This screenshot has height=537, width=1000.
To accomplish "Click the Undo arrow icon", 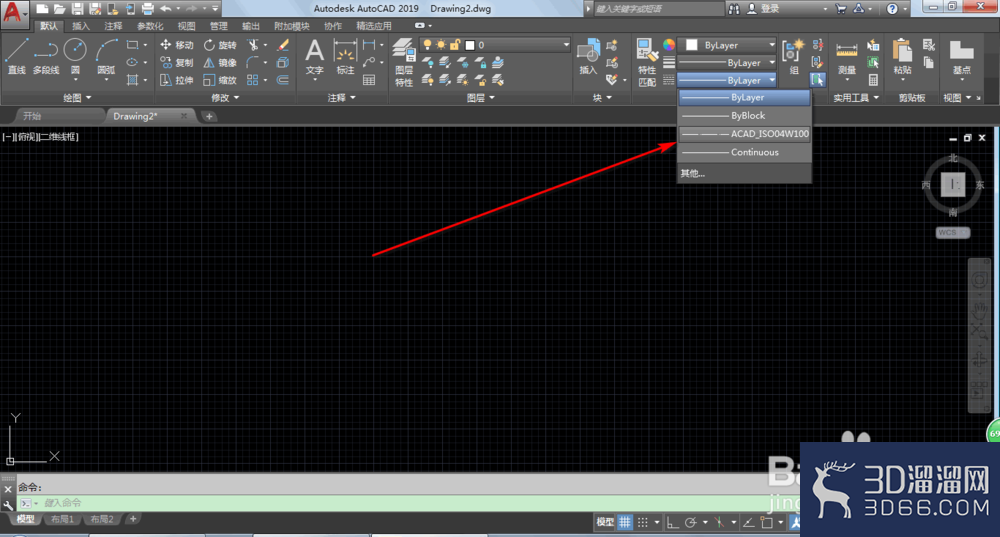I will click(x=166, y=8).
